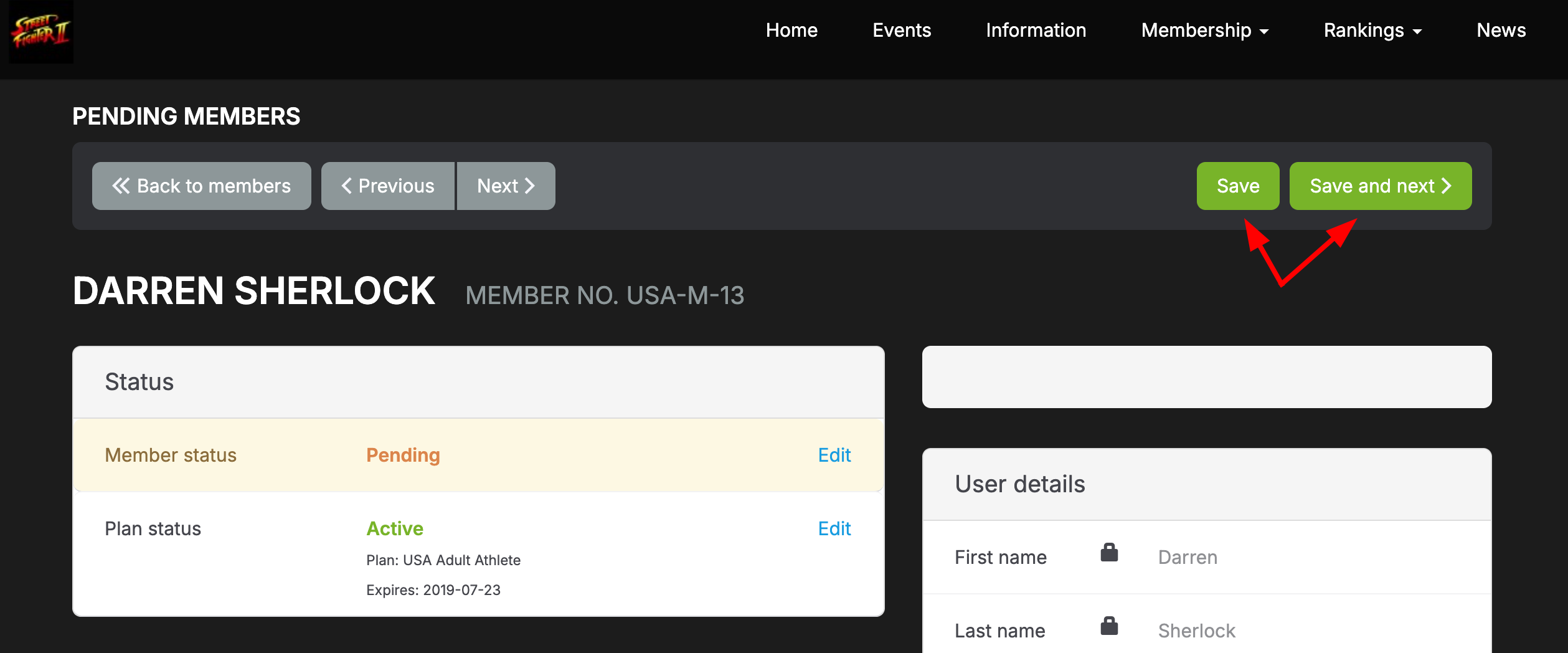Click the Street Fighter II logo
Image resolution: width=1568 pixels, height=653 pixels.
41,31
